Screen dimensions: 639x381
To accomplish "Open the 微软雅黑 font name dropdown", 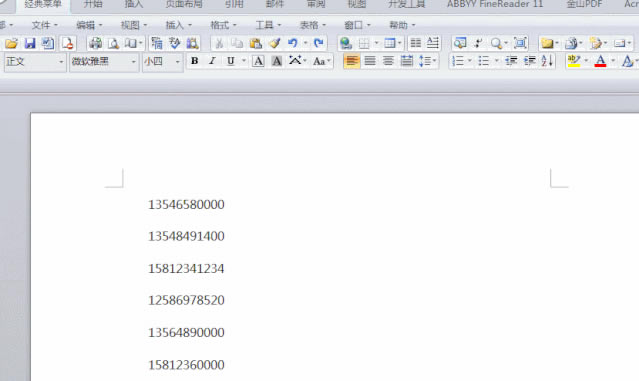I will tap(104, 62).
